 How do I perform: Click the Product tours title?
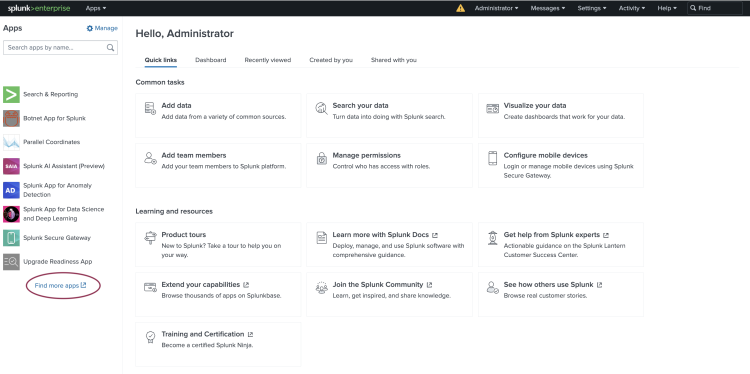tap(184, 235)
